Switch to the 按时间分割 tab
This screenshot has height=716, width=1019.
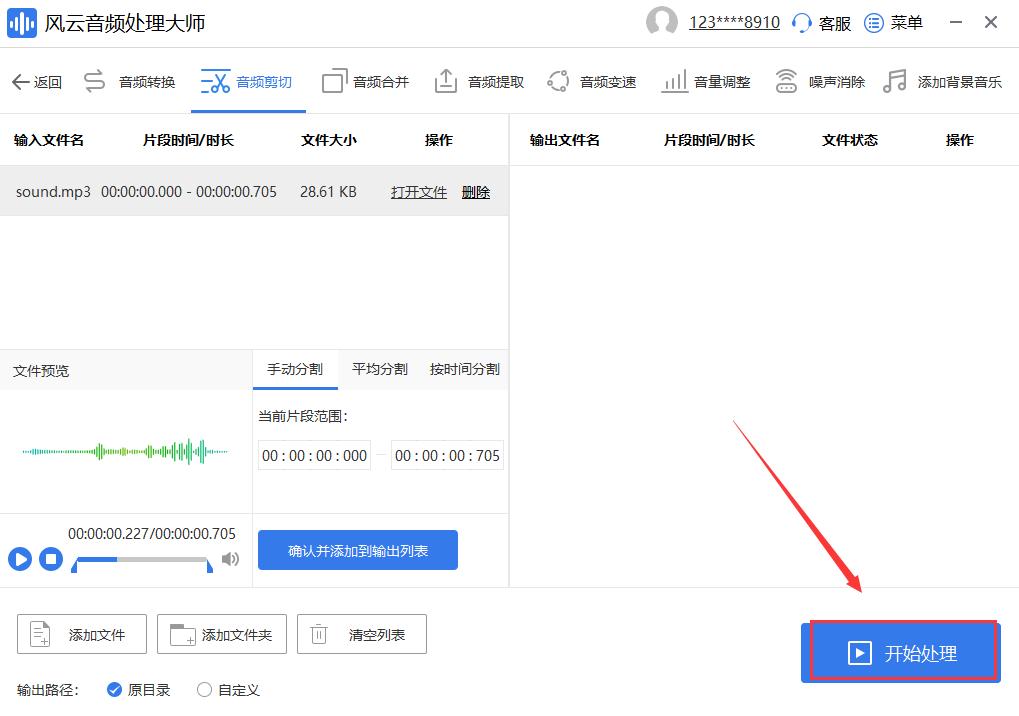click(463, 369)
